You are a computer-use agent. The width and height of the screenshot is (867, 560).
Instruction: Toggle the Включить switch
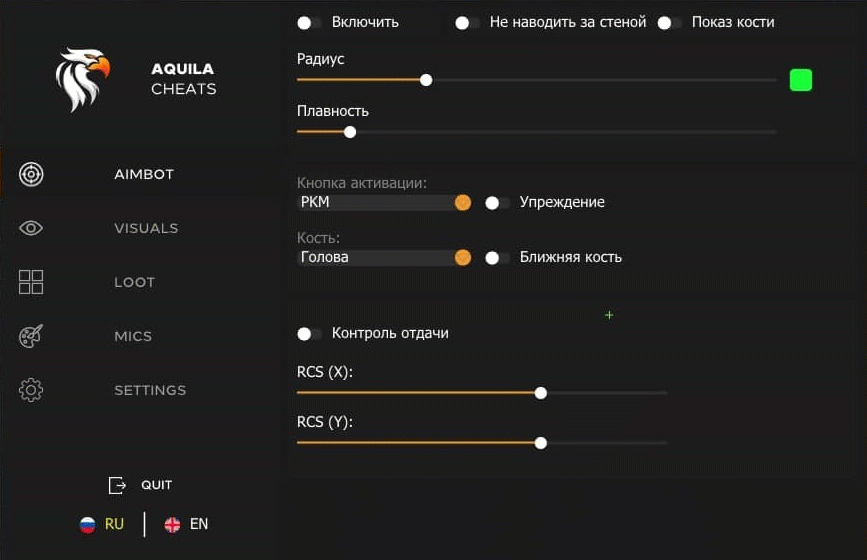click(x=309, y=22)
